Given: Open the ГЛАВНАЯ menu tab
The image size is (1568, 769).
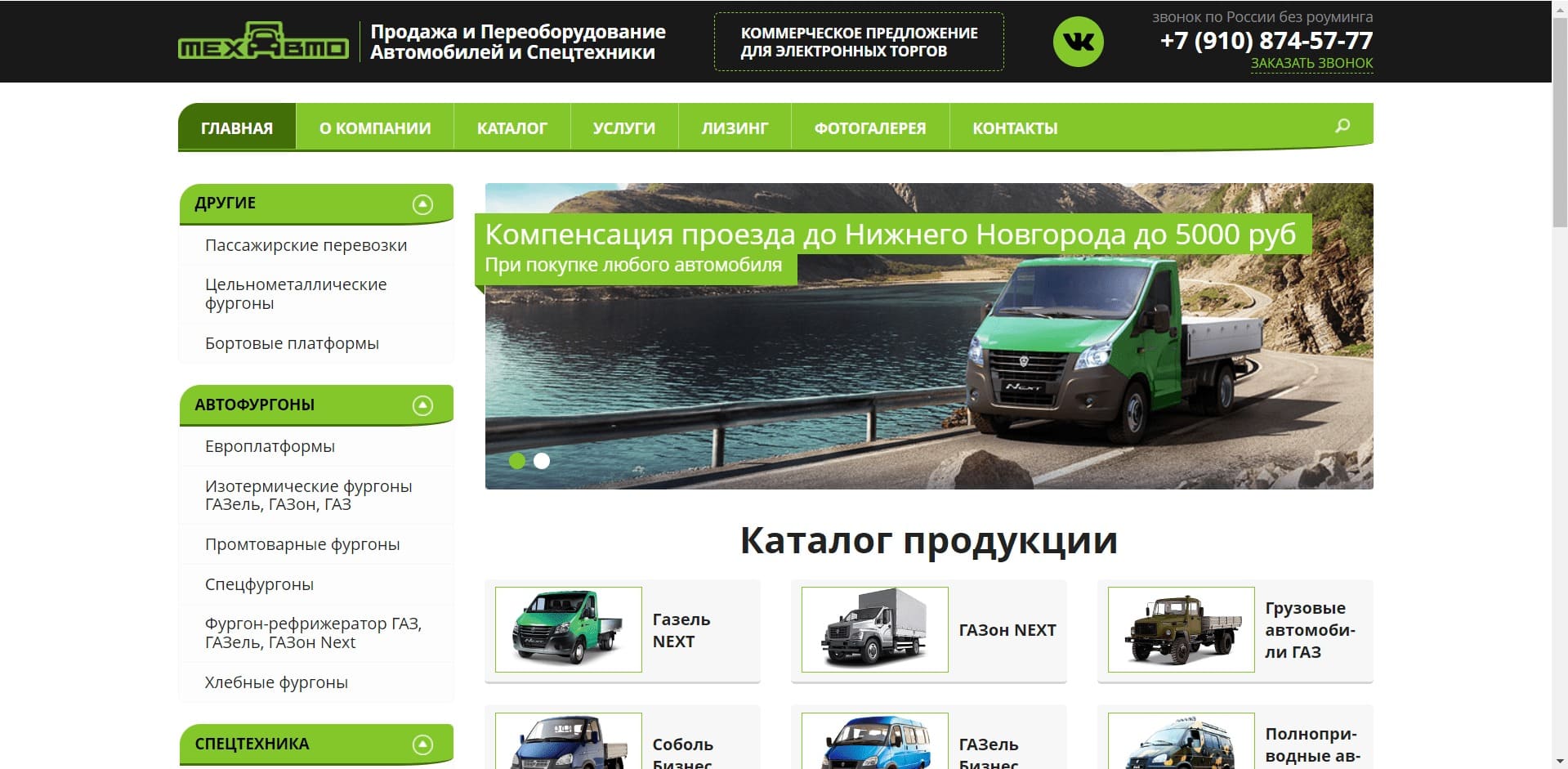Looking at the screenshot, I should 237,127.
